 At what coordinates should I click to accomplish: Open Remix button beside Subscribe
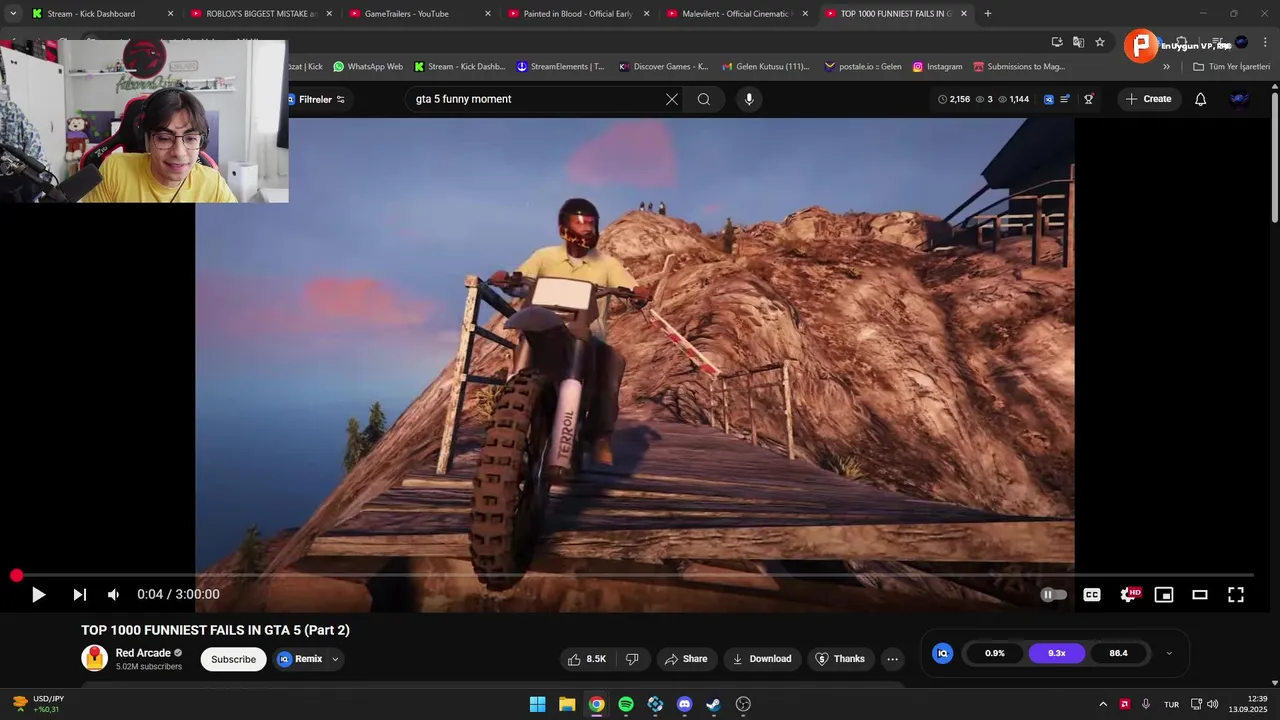(x=300, y=659)
